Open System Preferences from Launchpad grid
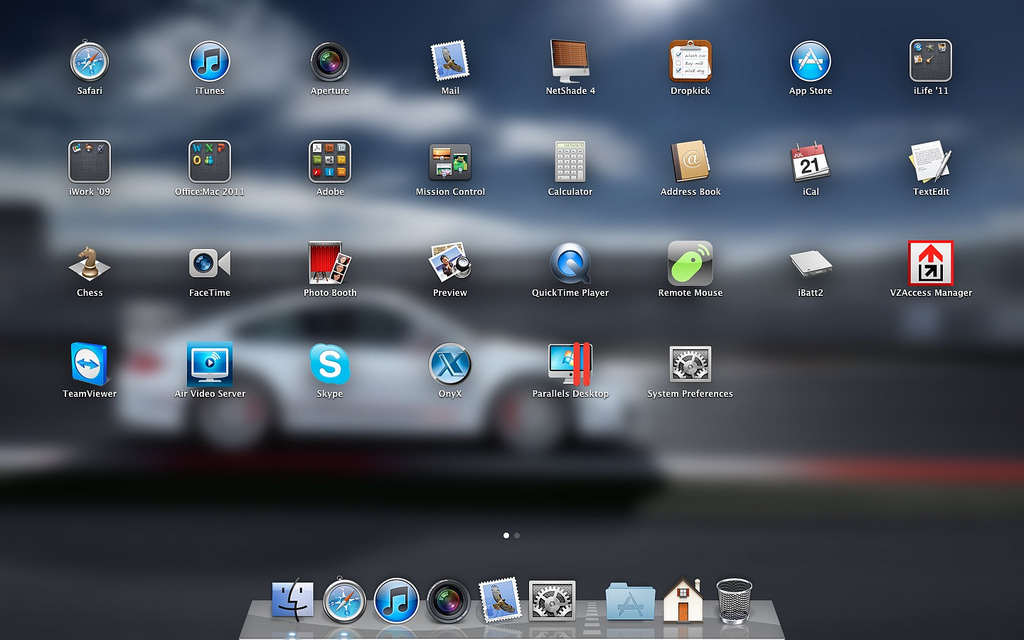The image size is (1024, 640). tap(690, 364)
